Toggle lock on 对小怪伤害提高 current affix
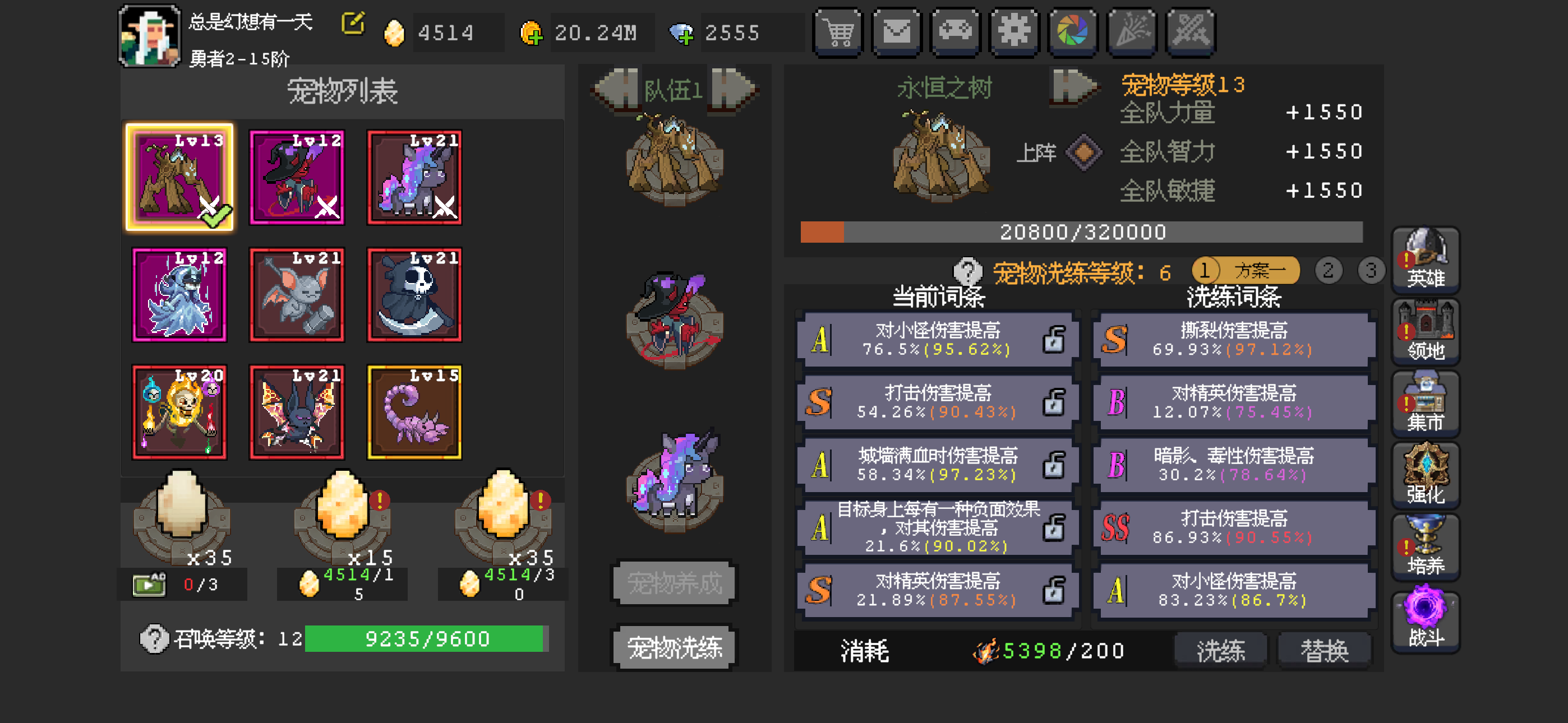The width and height of the screenshot is (1568, 723). 1054,340
